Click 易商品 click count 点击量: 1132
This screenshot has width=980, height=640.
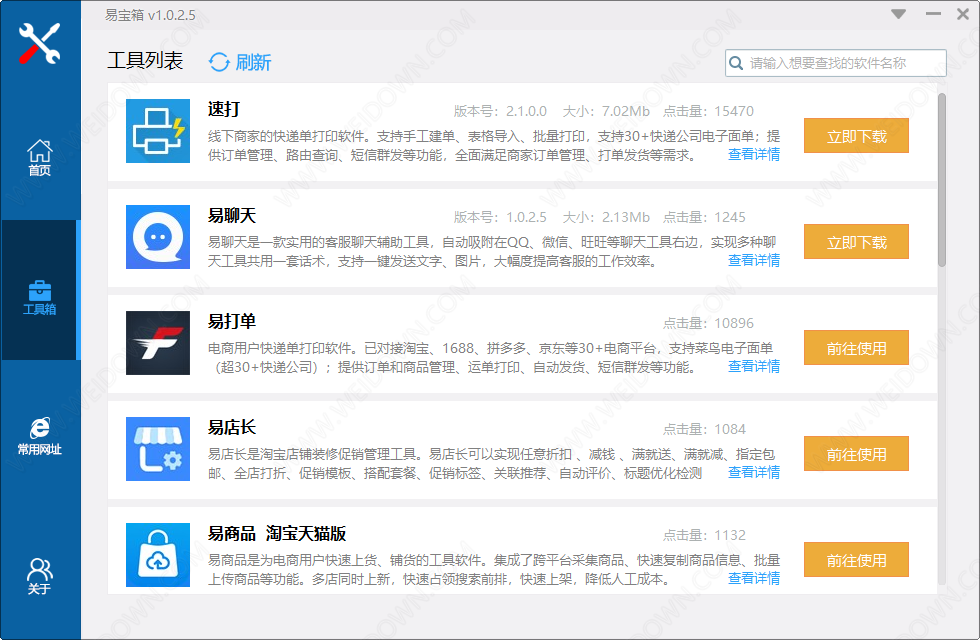704,535
